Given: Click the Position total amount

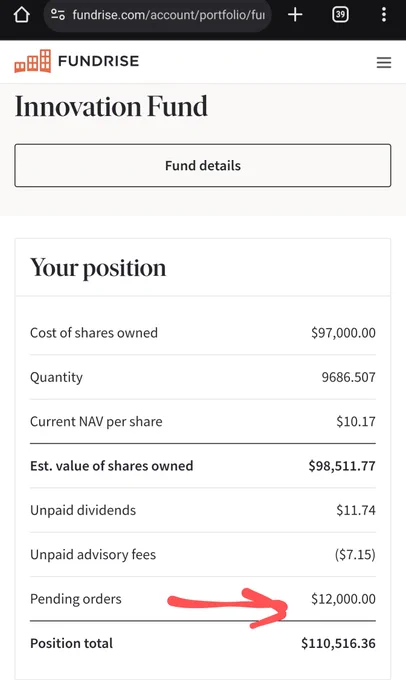Looking at the screenshot, I should point(338,643).
